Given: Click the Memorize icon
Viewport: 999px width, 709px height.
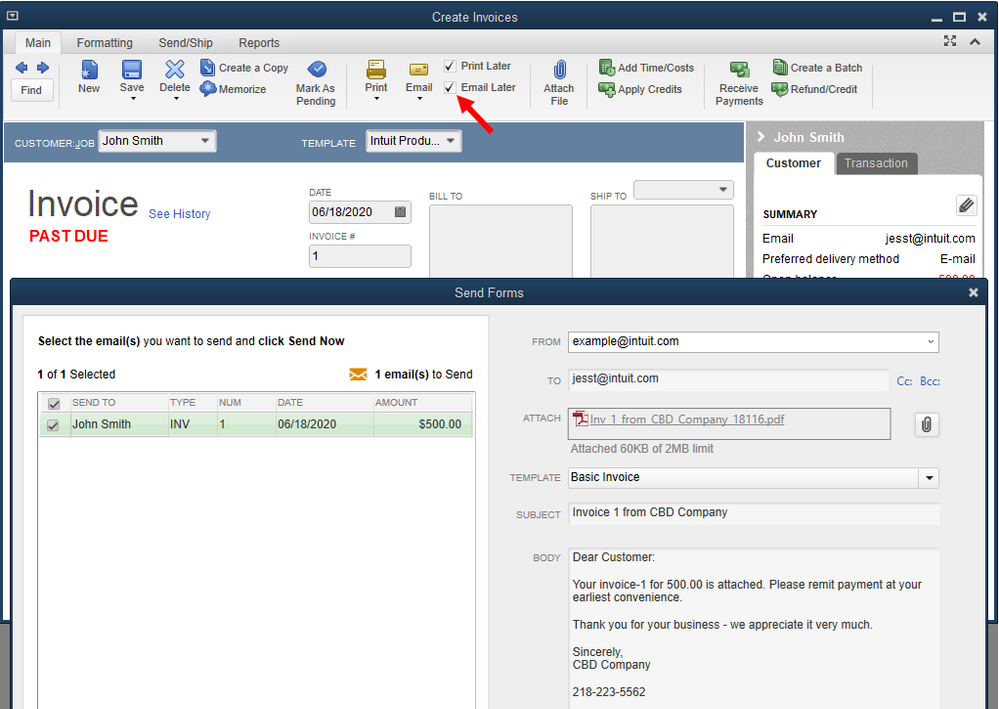Looking at the screenshot, I should 208,89.
